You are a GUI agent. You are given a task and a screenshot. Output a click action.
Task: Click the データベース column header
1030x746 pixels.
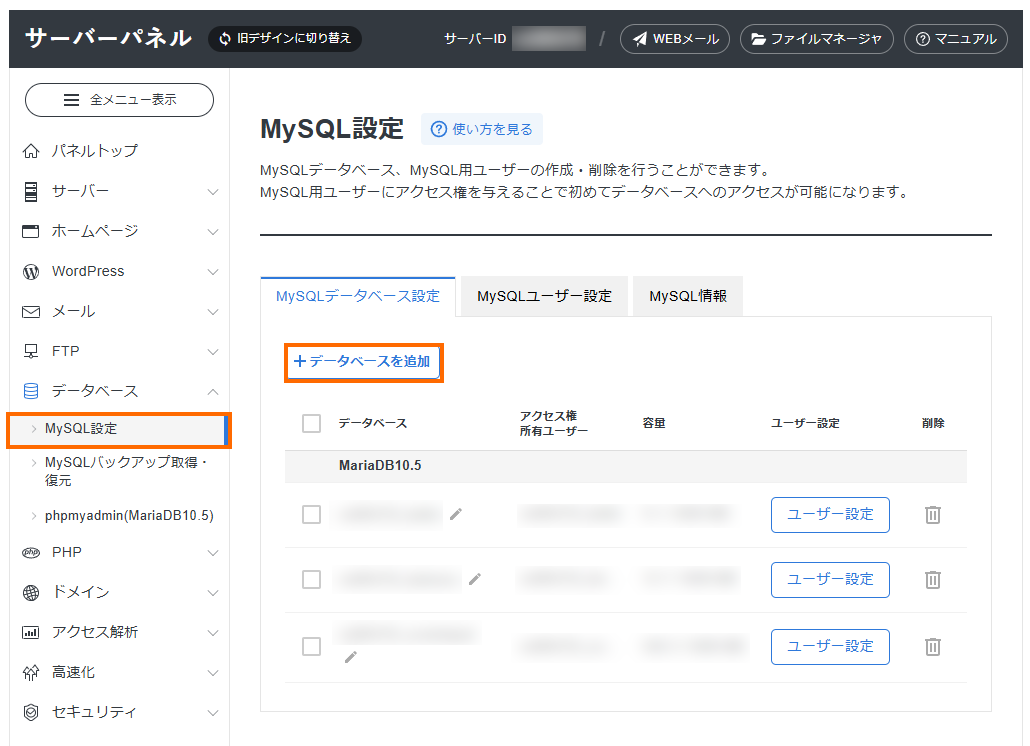(372, 424)
